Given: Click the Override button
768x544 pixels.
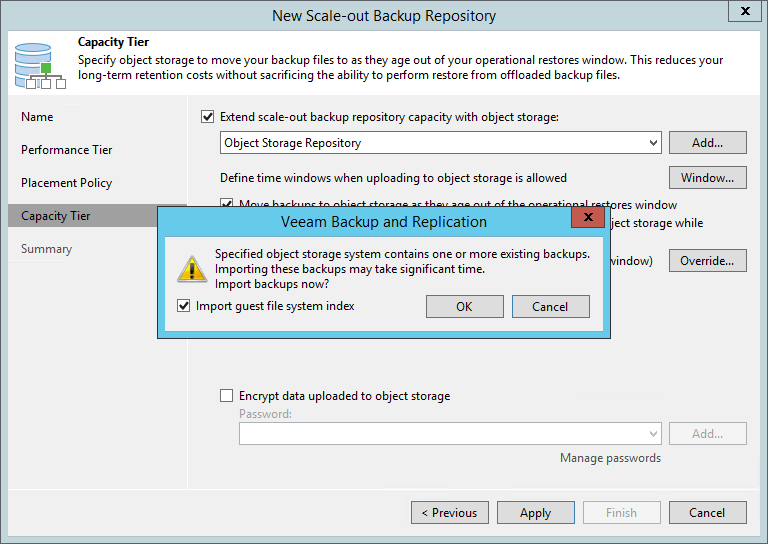Looking at the screenshot, I should tap(707, 261).
